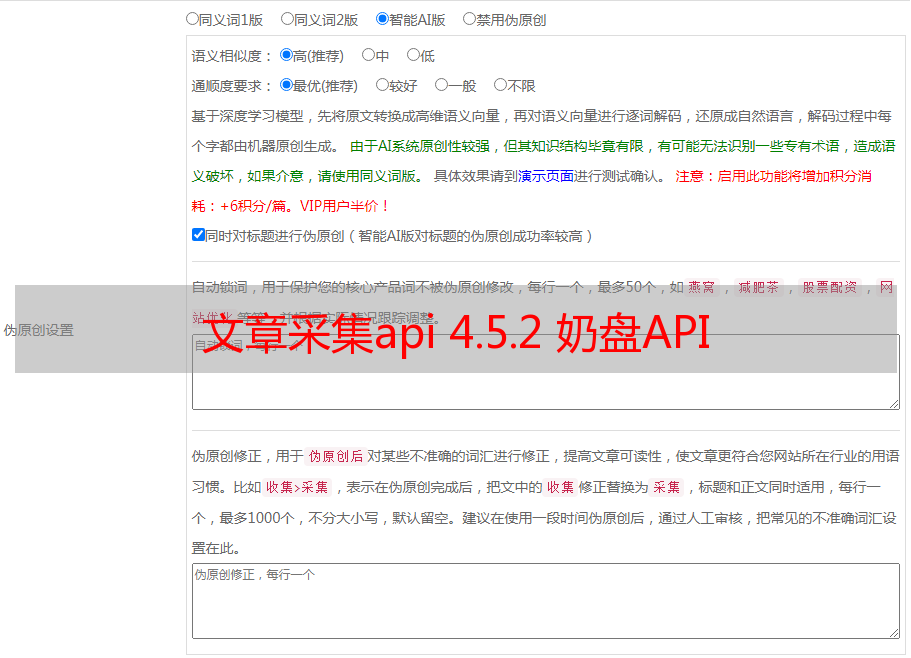
Task: Click the 伪原创后 highlighted term
Action: (336, 456)
